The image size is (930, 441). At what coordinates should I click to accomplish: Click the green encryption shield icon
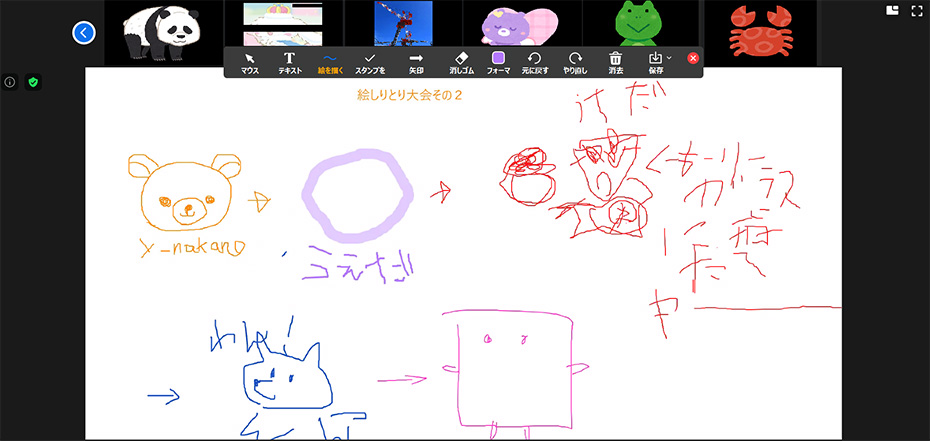(33, 82)
